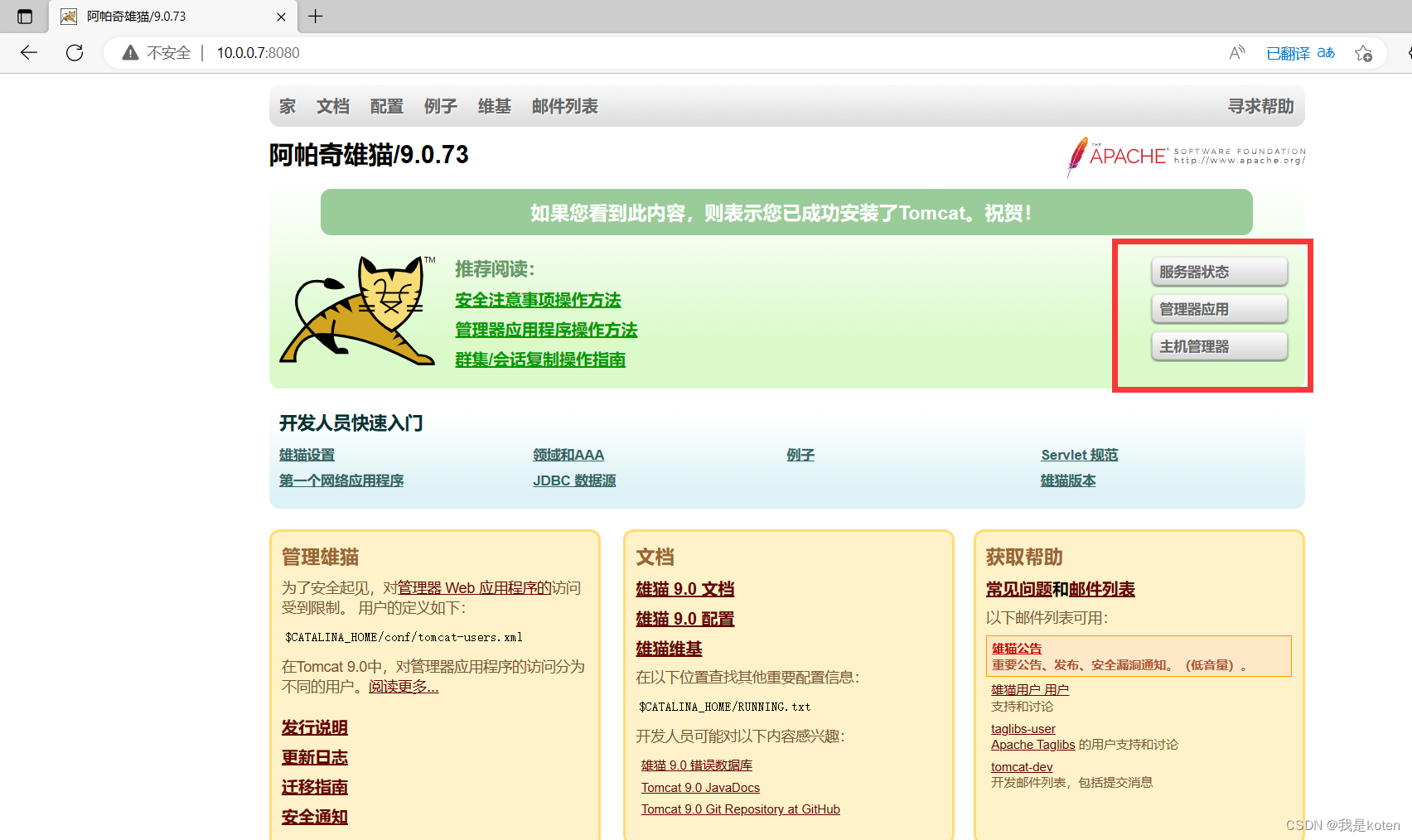The height and width of the screenshot is (840, 1412).
Task: Open the 雄猫设置 link
Action: click(x=307, y=455)
